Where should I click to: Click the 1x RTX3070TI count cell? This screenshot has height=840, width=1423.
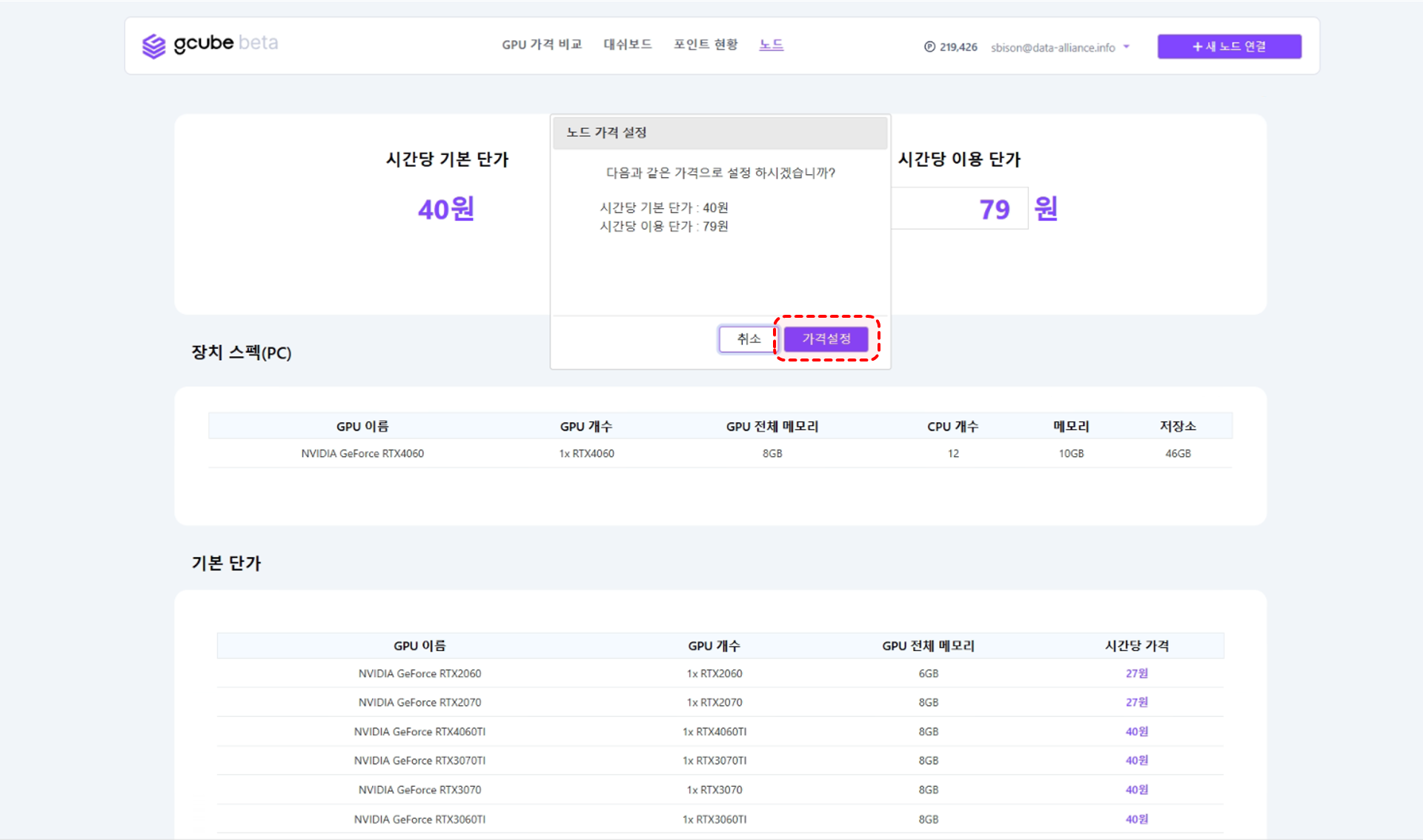[714, 761]
